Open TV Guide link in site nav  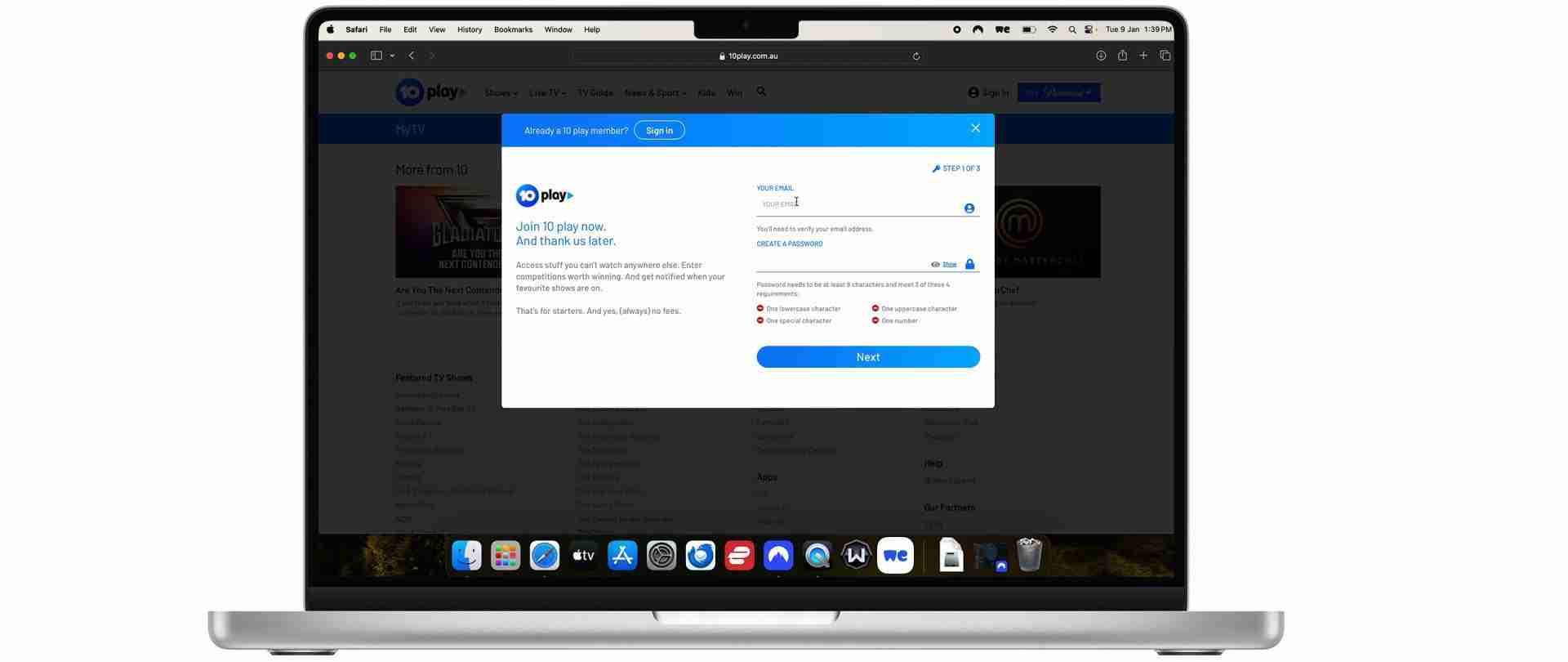point(595,93)
